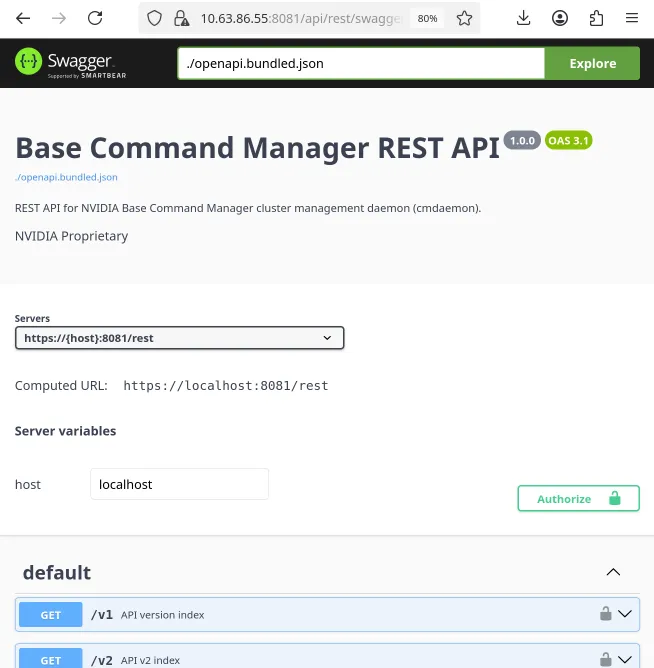Screen dimensions: 654x668
Task: Open the browser hamburger menu
Action: pyautogui.click(x=632, y=18)
